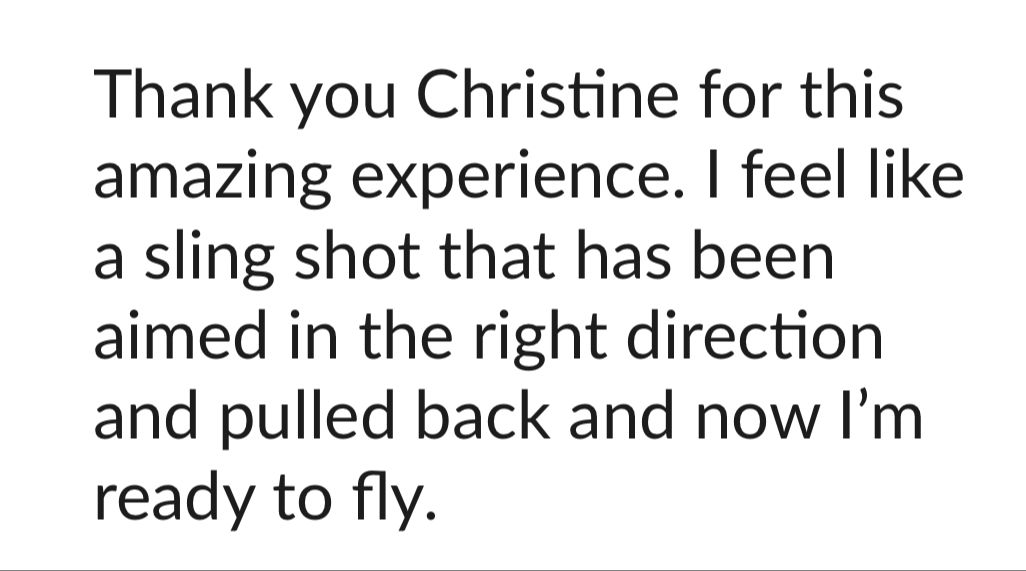
Task: Place the cursor on the word "experience"
Action: point(516,179)
